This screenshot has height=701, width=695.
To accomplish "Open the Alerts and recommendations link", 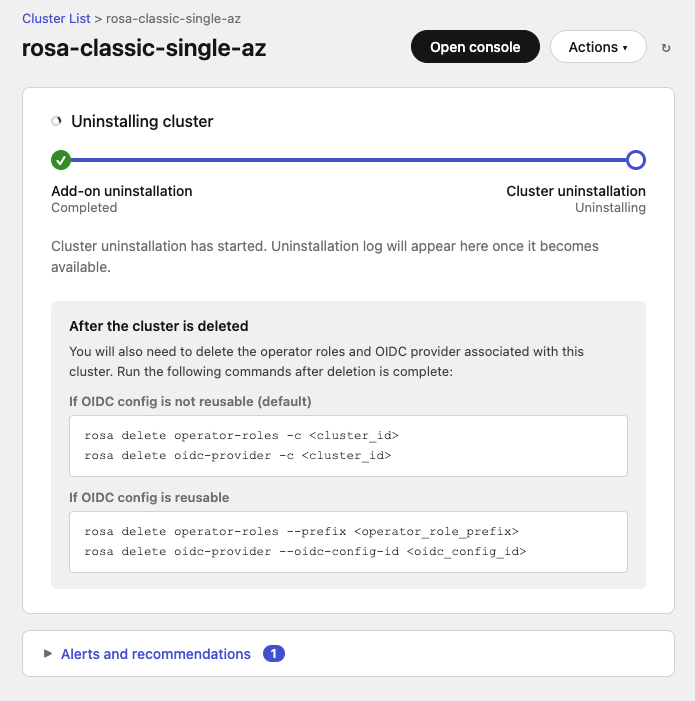I will point(156,654).
